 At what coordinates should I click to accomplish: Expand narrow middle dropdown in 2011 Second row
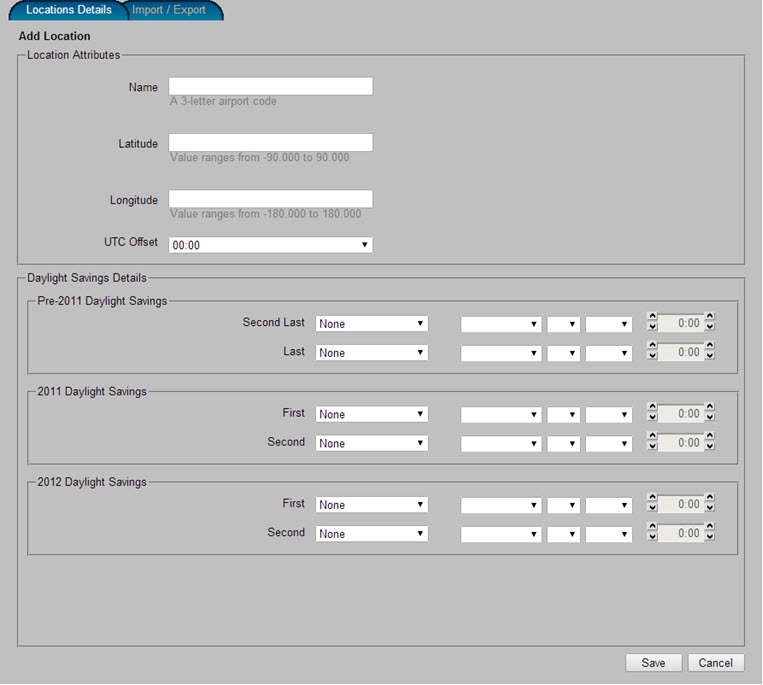click(563, 444)
